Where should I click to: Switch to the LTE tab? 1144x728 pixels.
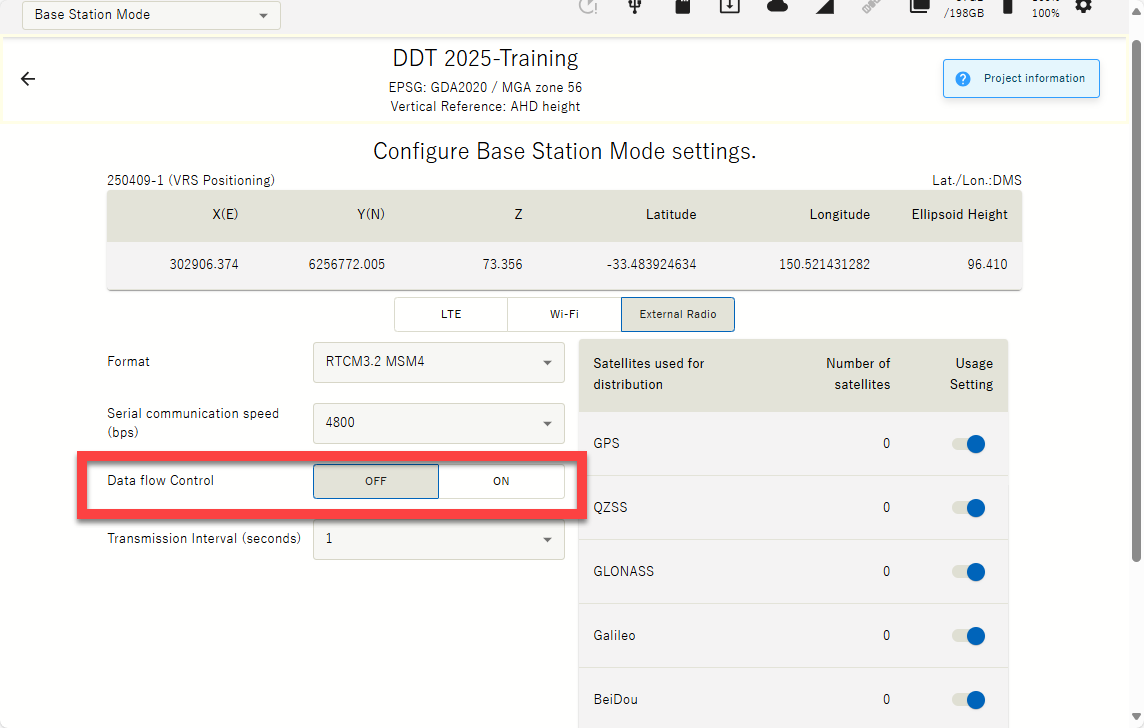[451, 314]
